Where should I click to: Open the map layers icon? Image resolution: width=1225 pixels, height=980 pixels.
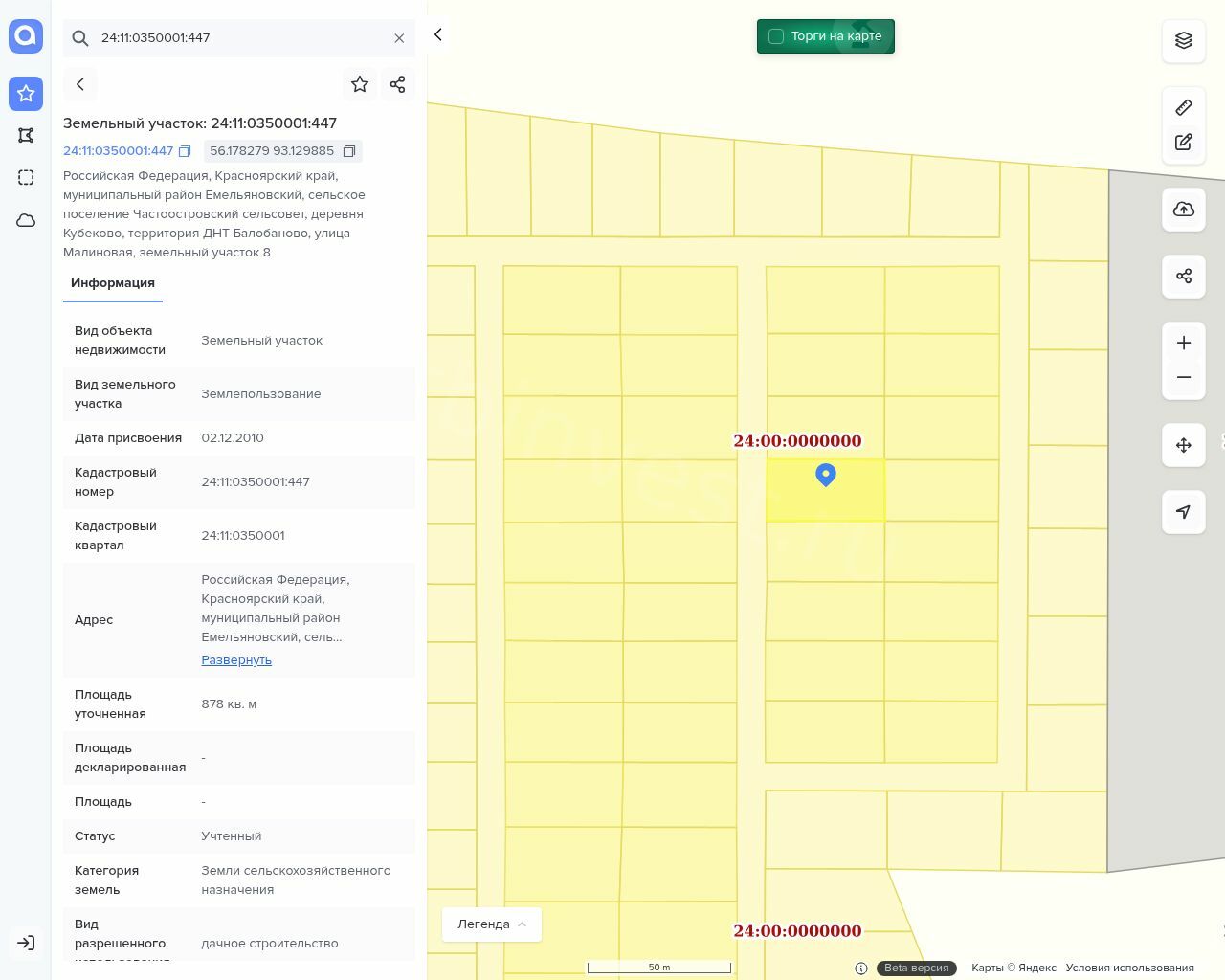pos(1184,40)
